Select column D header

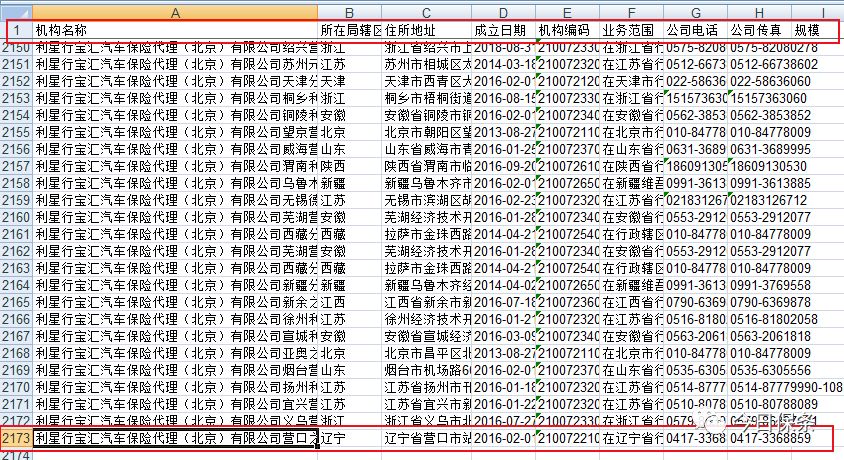click(503, 13)
